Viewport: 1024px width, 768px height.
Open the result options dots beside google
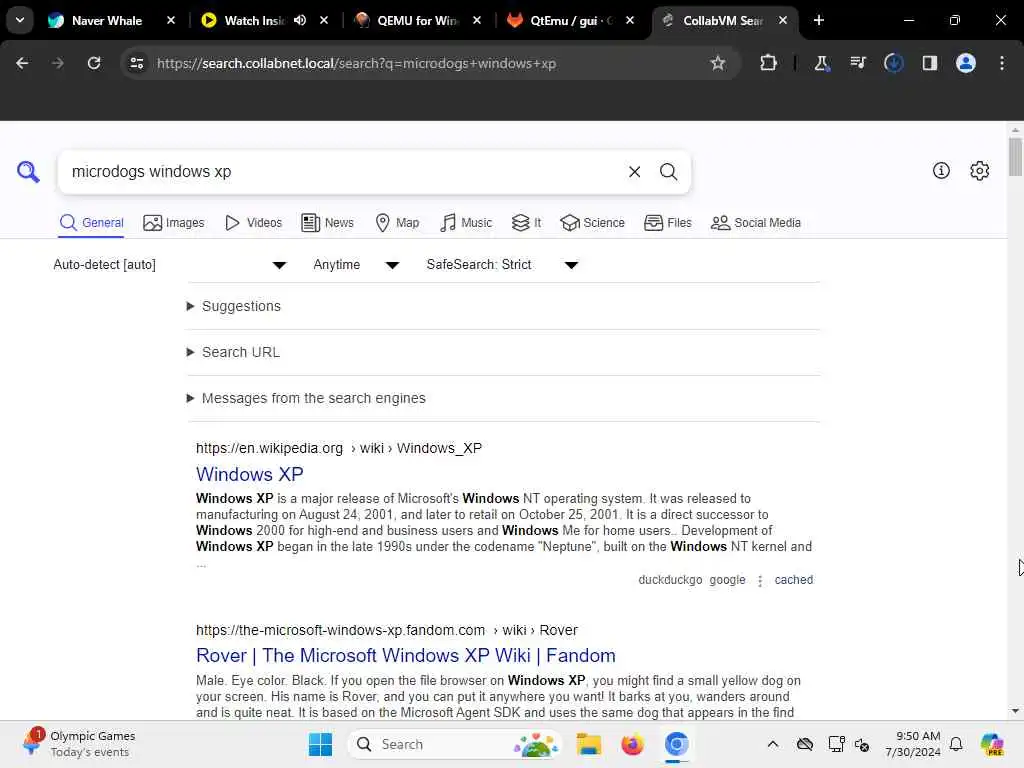click(x=760, y=581)
